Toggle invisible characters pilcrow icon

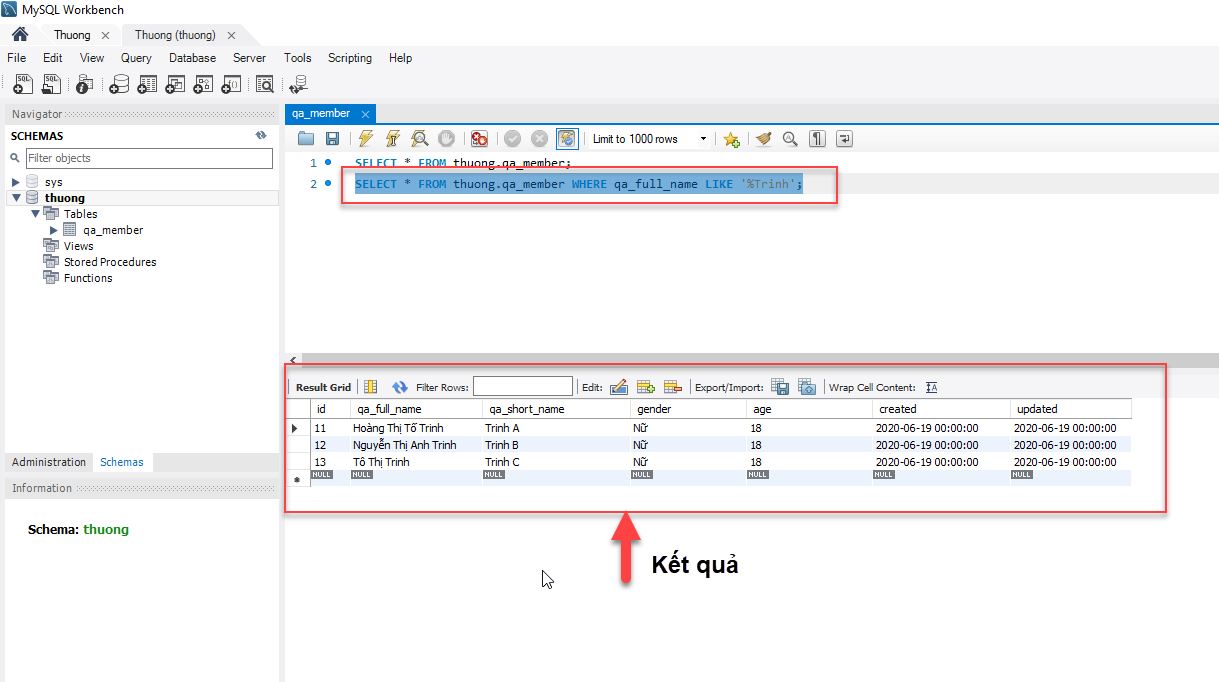(x=817, y=139)
